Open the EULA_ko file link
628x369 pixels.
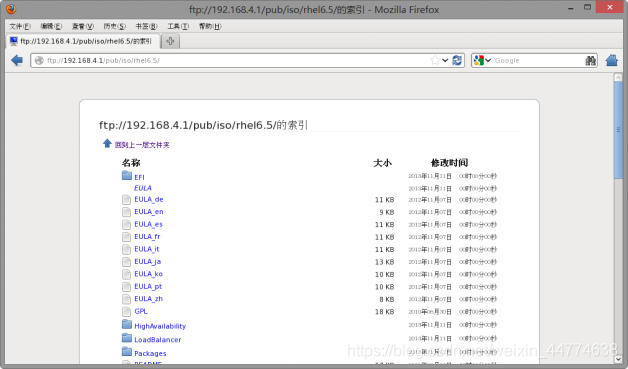tap(148, 274)
